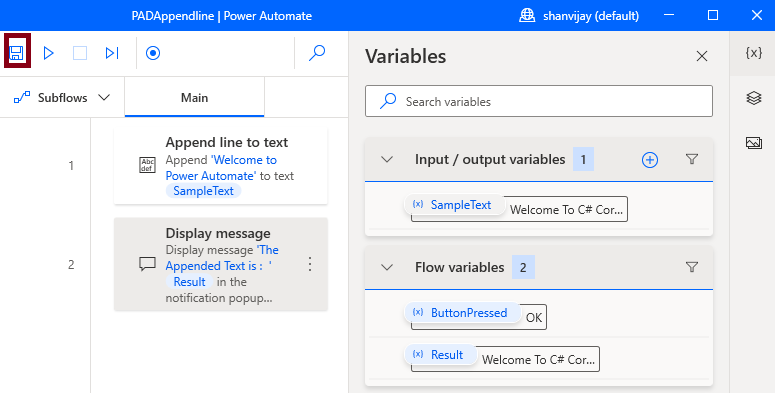Click the Input / output variables count badge 1

pos(583,159)
